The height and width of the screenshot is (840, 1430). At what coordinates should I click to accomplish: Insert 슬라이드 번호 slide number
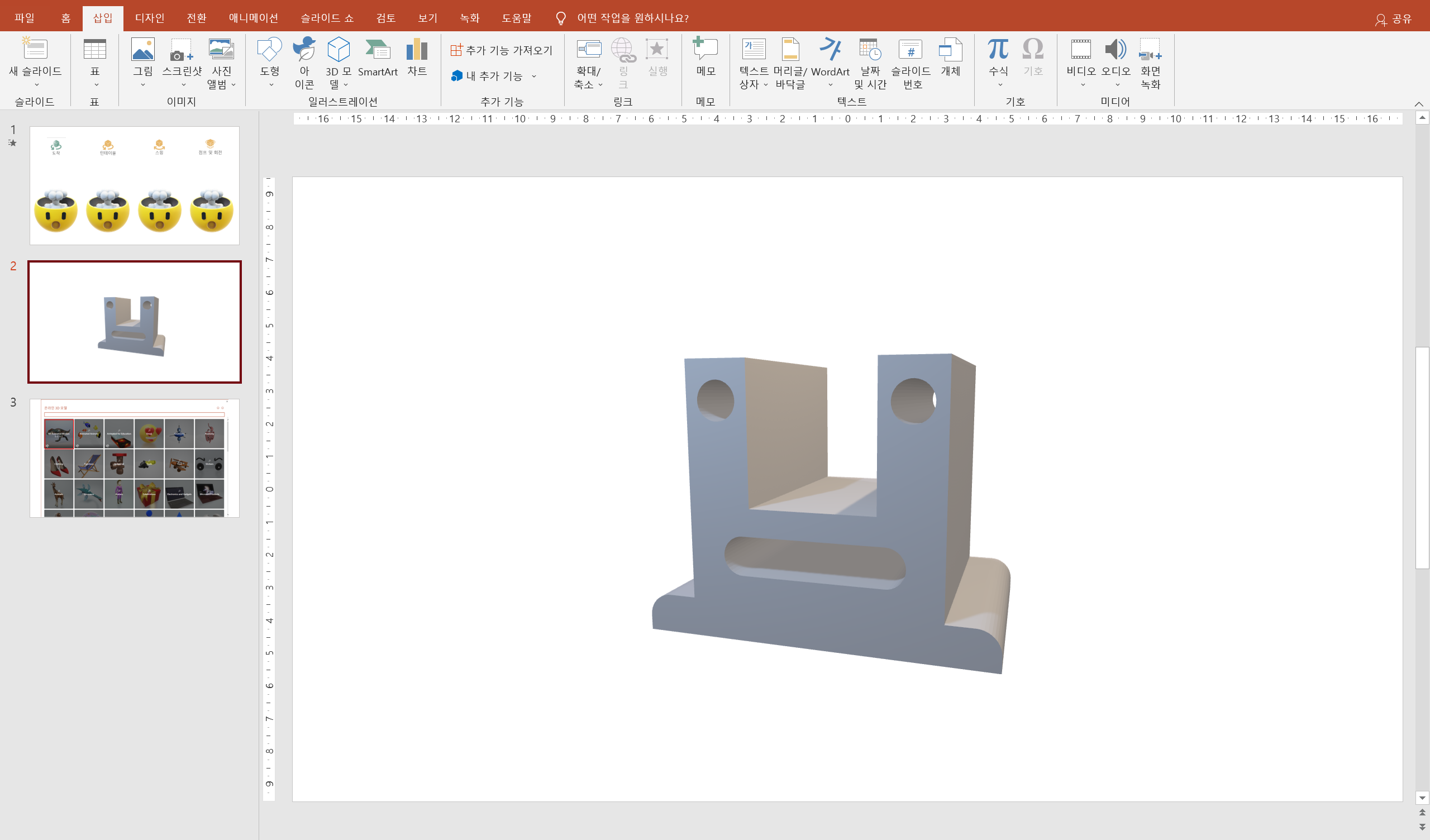tap(910, 51)
